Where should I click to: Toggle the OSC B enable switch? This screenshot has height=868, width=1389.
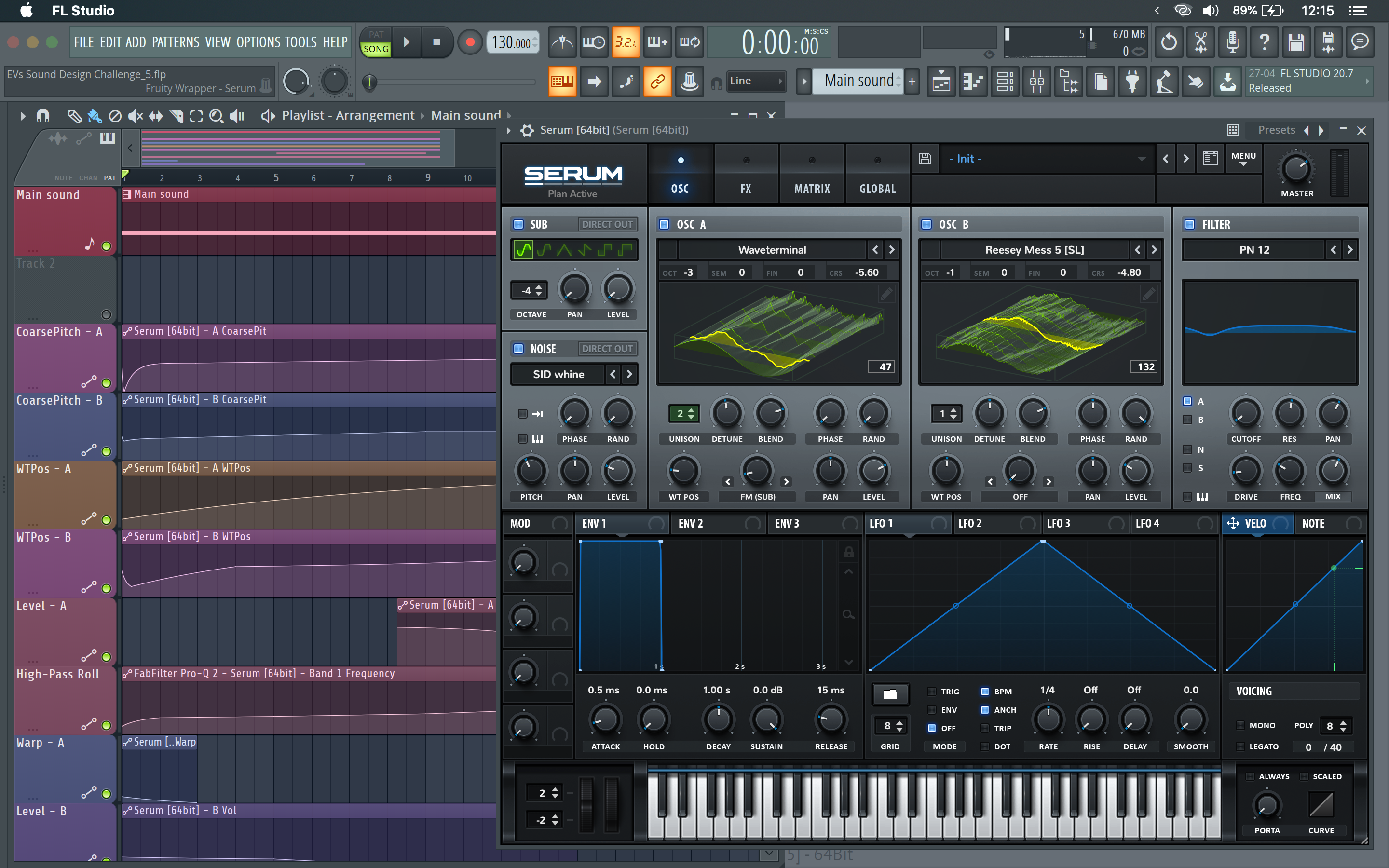[926, 224]
